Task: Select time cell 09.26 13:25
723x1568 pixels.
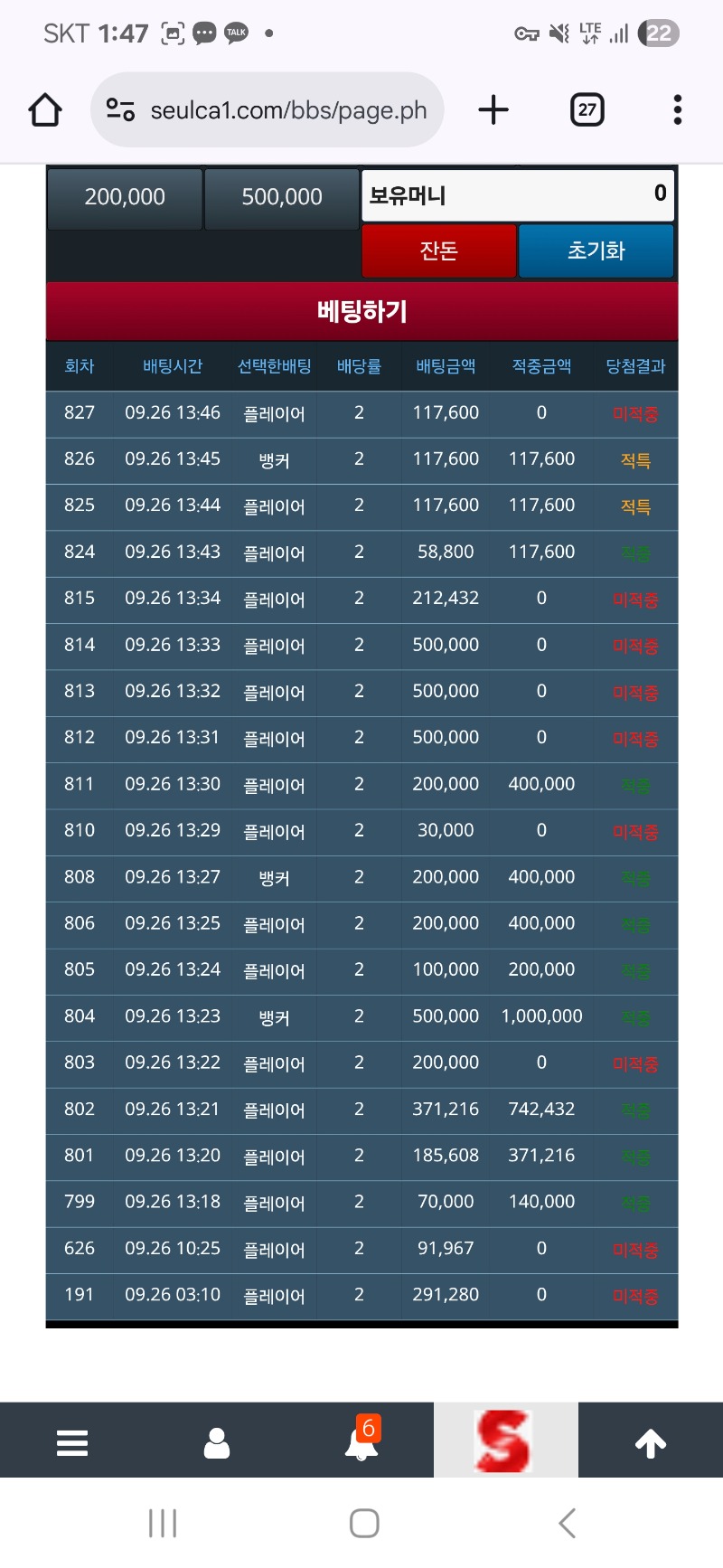Action: [x=173, y=923]
